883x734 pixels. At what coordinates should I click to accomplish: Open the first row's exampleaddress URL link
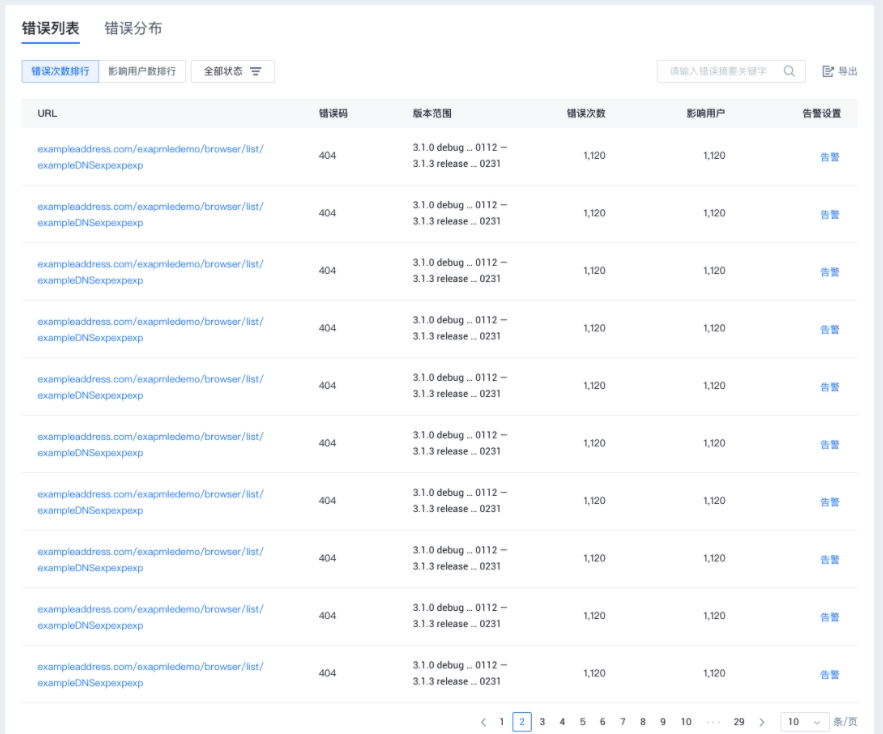(150, 157)
